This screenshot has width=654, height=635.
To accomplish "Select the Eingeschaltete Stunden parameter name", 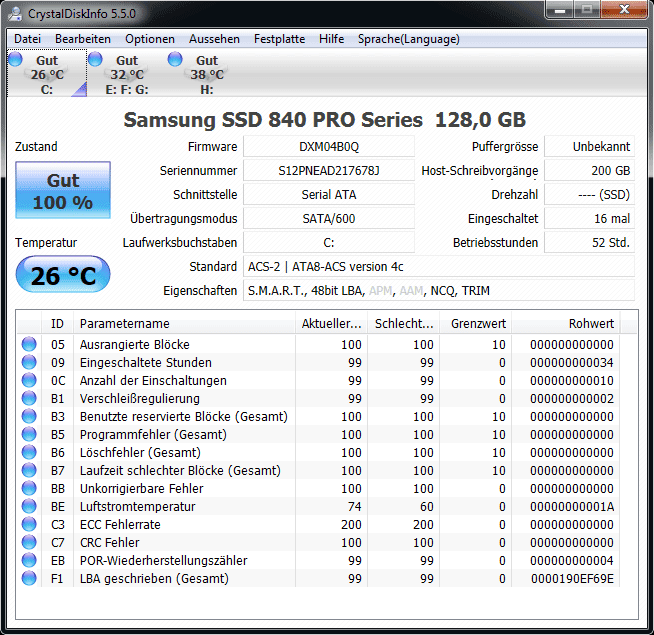I will pos(146,363).
